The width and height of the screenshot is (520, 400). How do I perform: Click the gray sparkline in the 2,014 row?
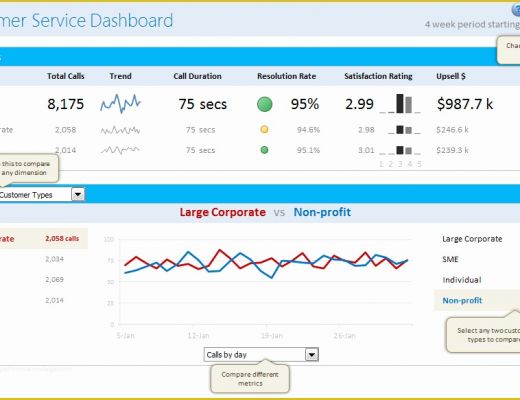120,150
